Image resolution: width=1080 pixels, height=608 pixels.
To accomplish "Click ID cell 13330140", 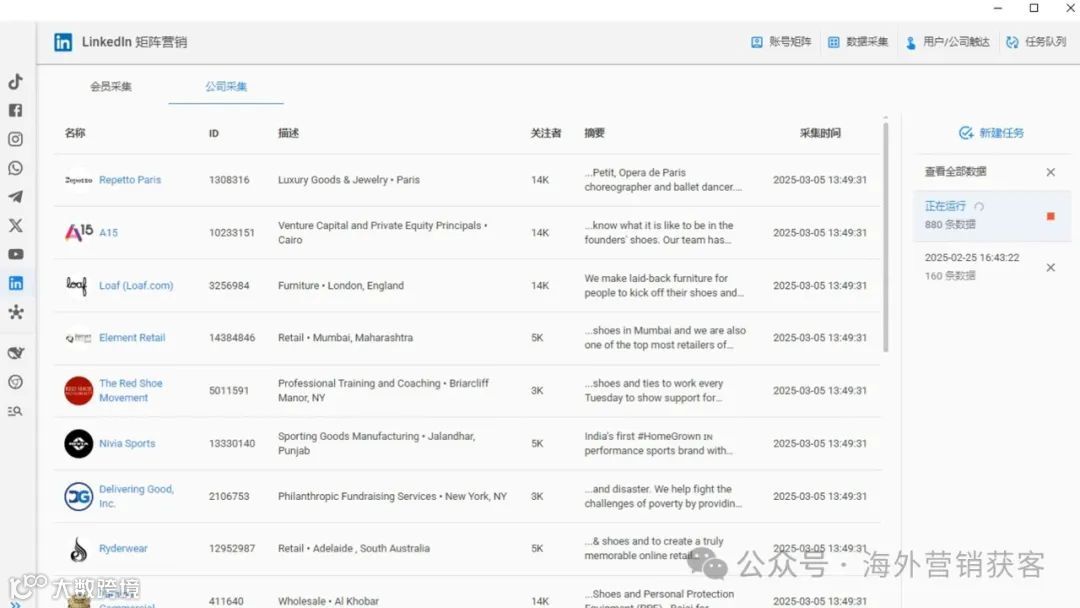I will (x=231, y=443).
